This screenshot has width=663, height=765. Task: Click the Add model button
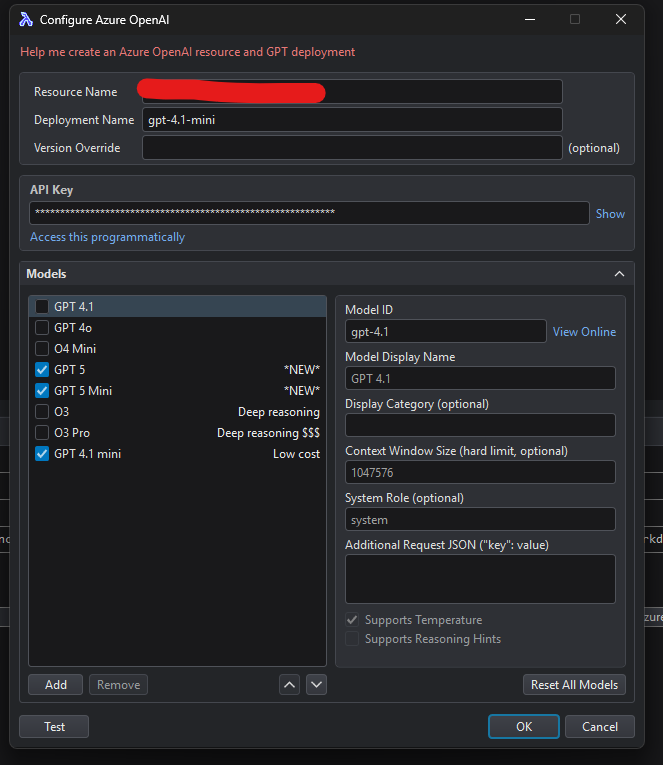56,684
